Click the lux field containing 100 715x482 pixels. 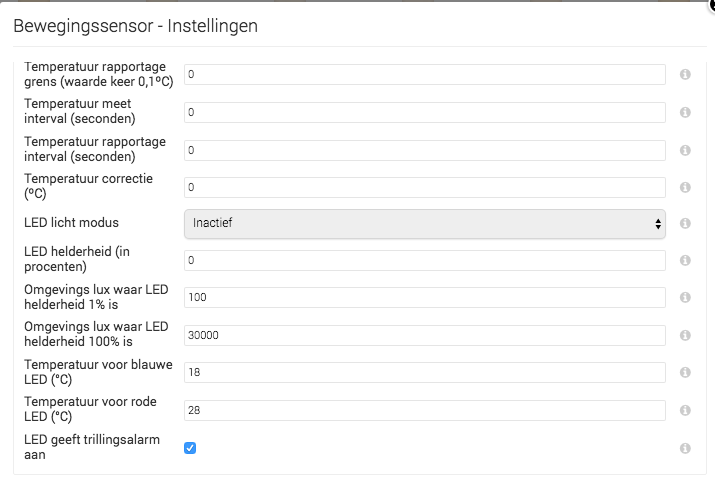(424, 298)
